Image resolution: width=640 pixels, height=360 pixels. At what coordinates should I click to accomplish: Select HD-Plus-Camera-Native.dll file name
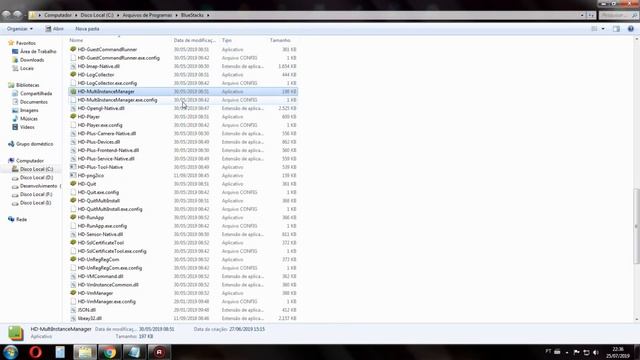point(107,133)
